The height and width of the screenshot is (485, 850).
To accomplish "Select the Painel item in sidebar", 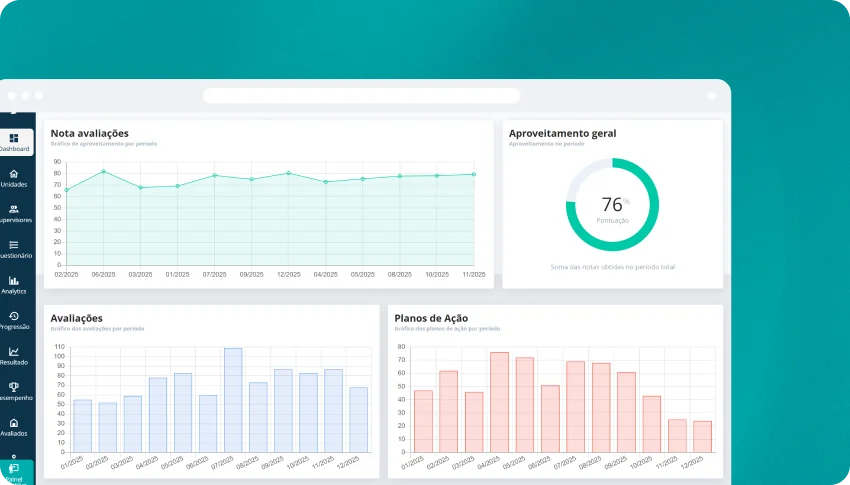I will tap(15, 471).
